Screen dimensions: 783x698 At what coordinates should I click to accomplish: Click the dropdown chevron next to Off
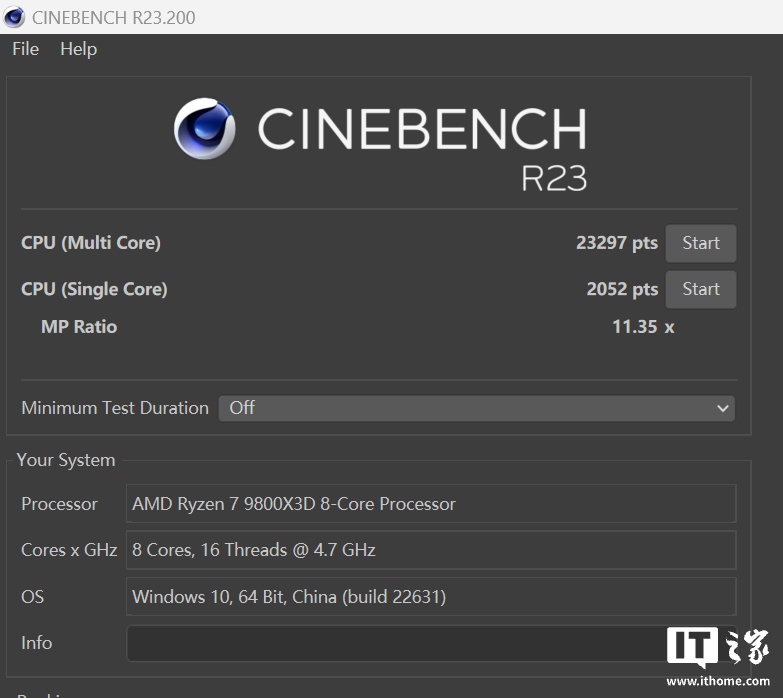(722, 408)
